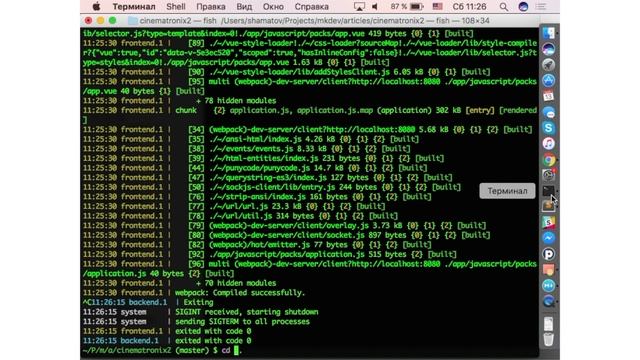
Task: Click the Терминал tooltip label
Action: pyautogui.click(x=507, y=191)
